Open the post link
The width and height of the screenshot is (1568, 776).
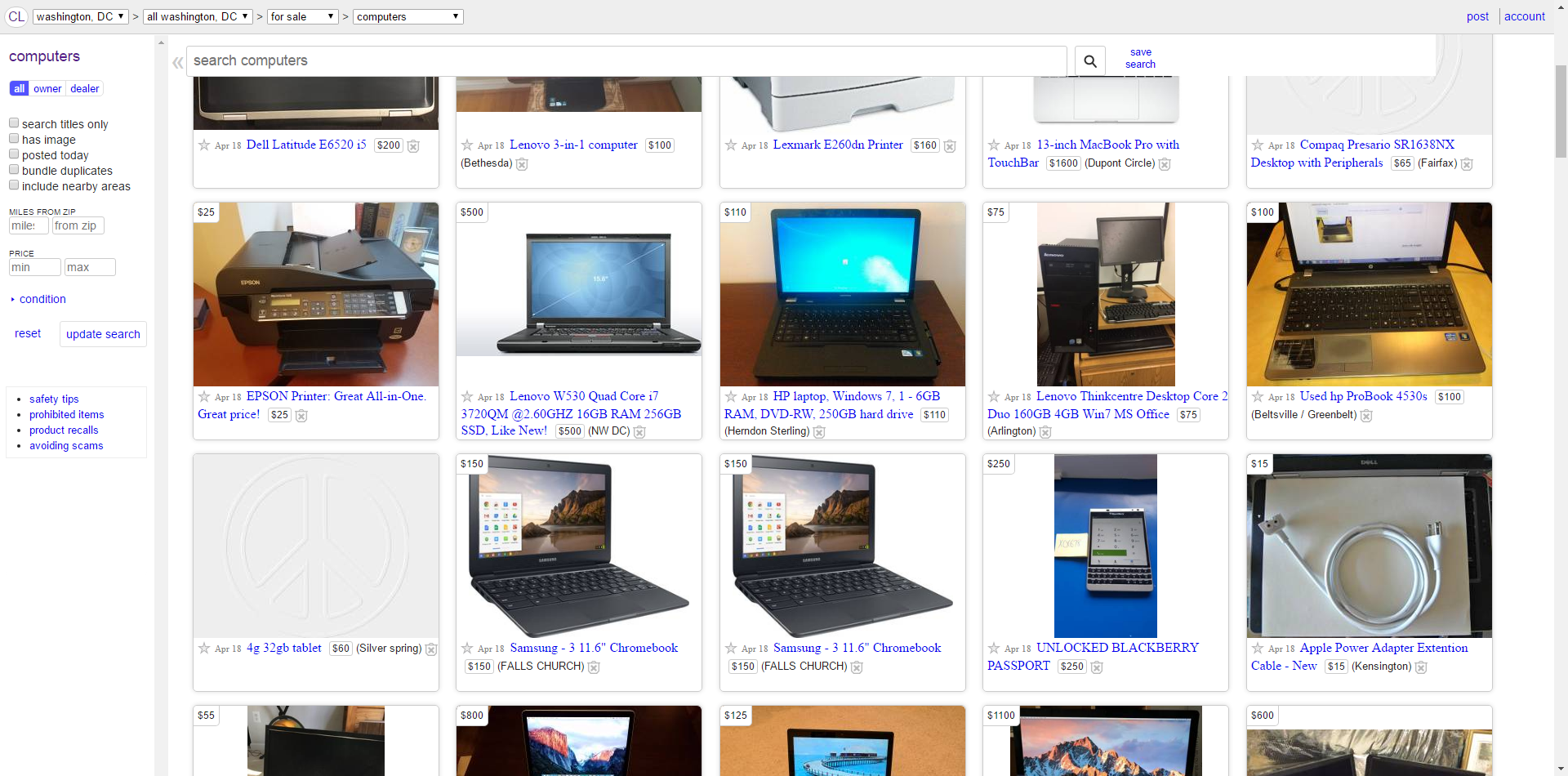tap(1477, 16)
